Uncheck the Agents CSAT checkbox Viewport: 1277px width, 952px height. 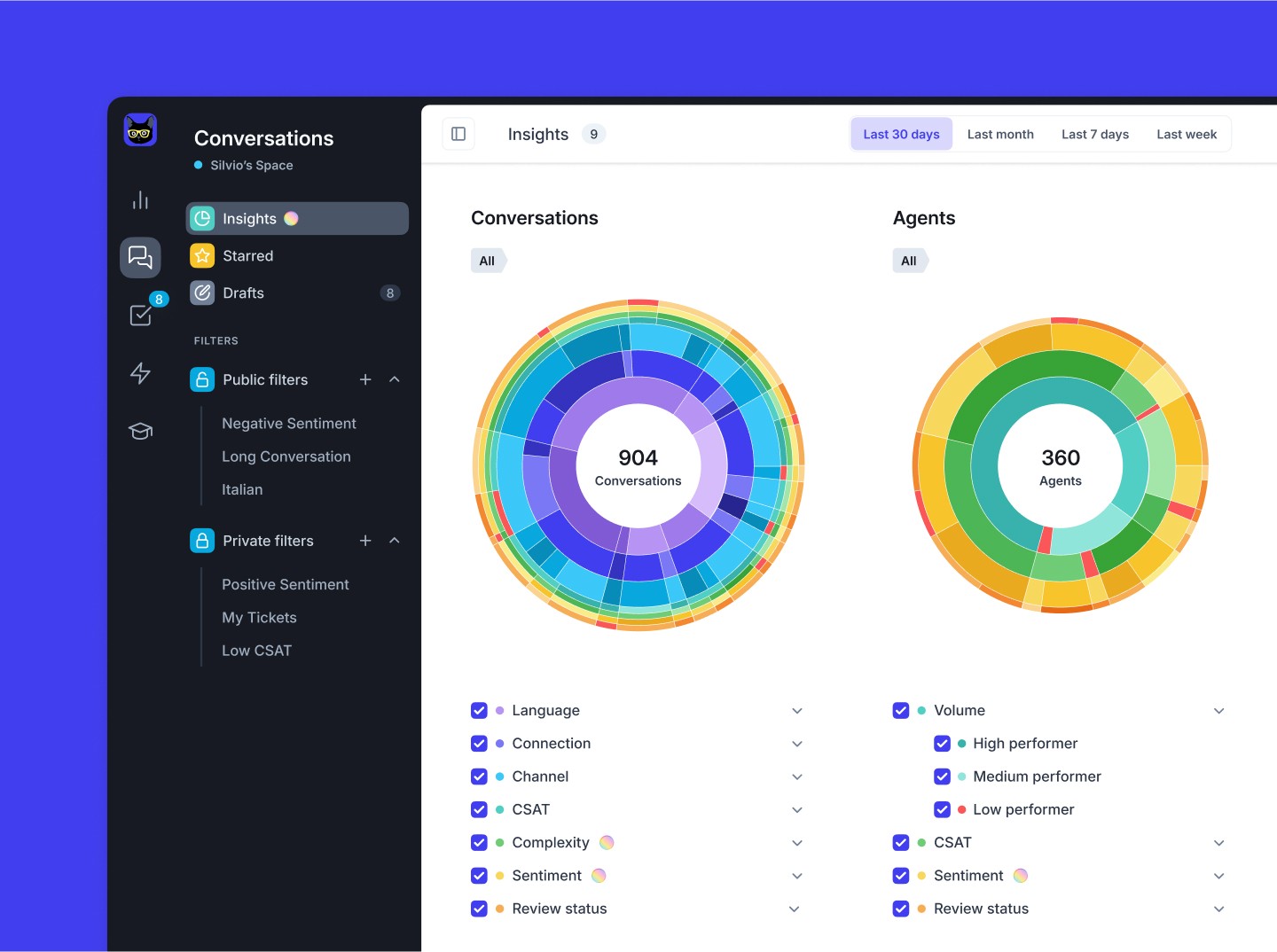[901, 843]
